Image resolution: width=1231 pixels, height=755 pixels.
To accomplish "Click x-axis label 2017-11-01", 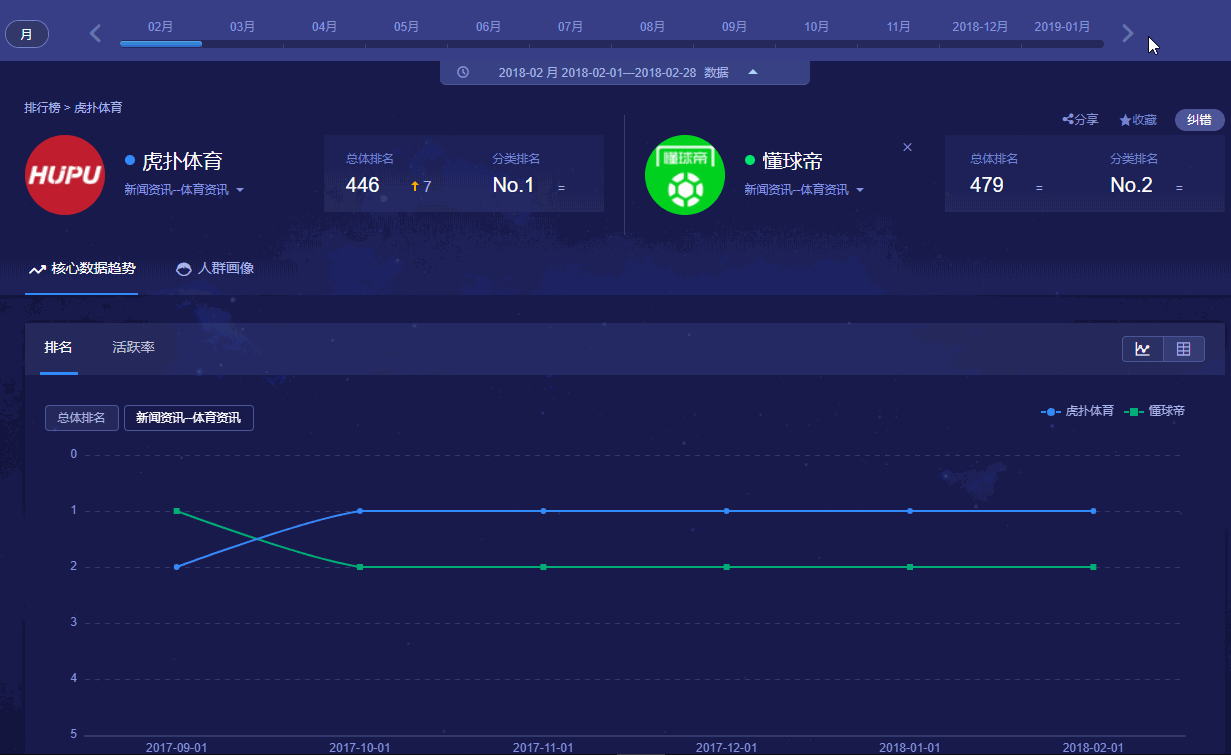I will (543, 747).
